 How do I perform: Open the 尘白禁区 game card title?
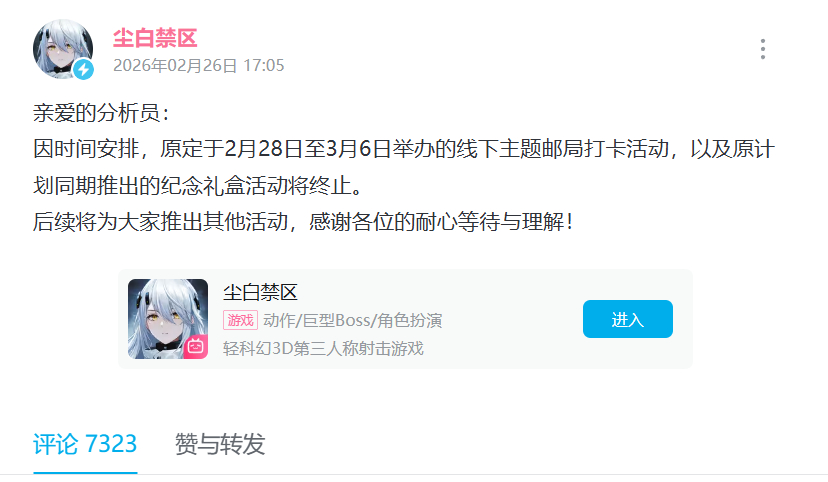pos(260,292)
